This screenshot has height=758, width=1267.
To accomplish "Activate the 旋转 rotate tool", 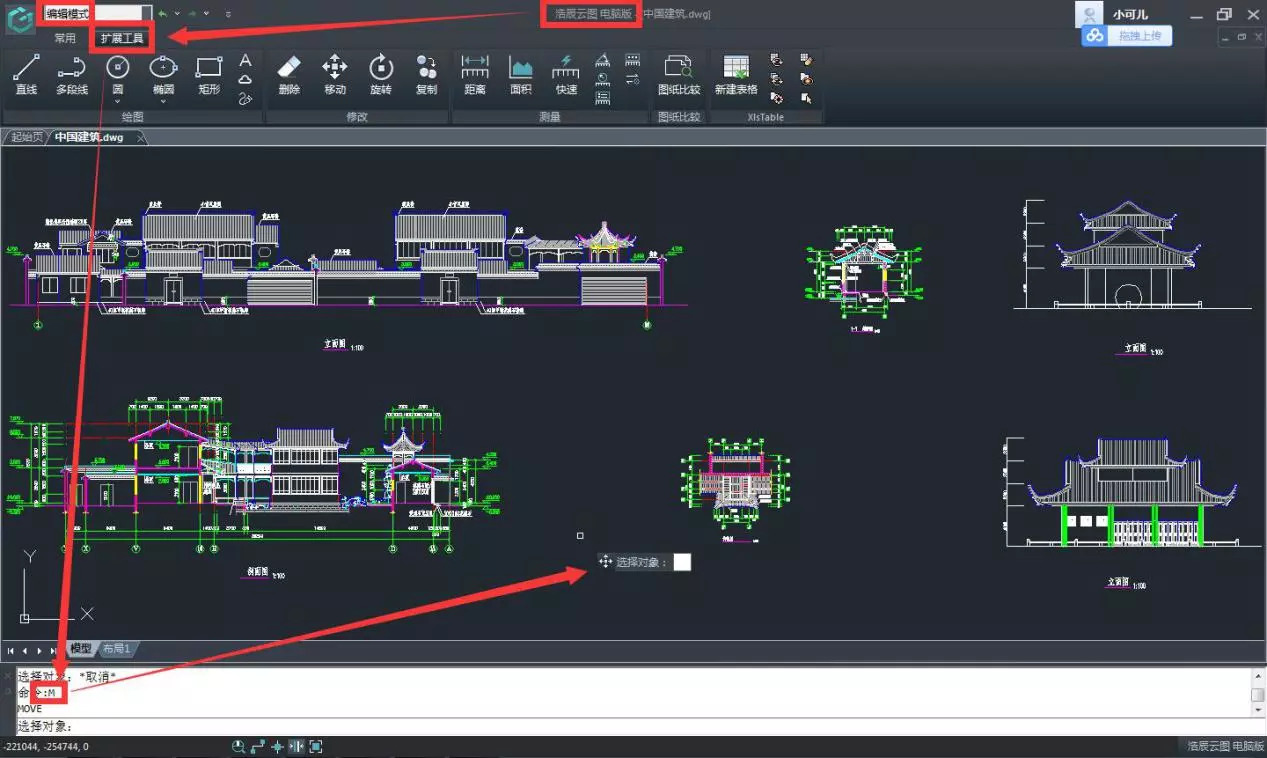I will coord(380,74).
